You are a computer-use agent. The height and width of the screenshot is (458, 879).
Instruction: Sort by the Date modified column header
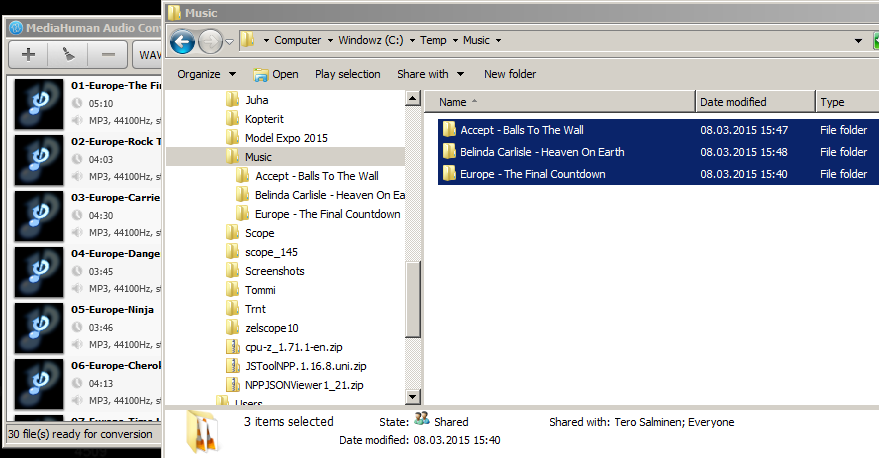click(x=755, y=102)
